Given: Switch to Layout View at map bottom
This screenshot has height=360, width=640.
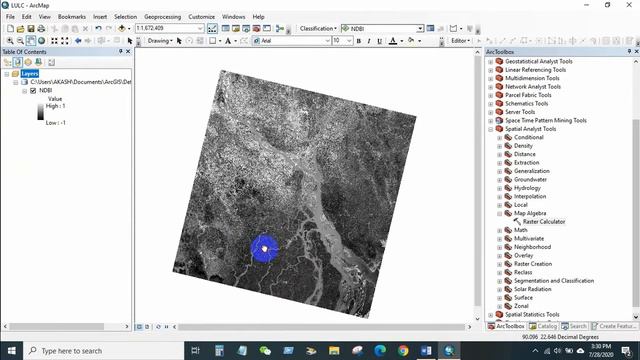Looking at the screenshot, I should tap(147, 327).
